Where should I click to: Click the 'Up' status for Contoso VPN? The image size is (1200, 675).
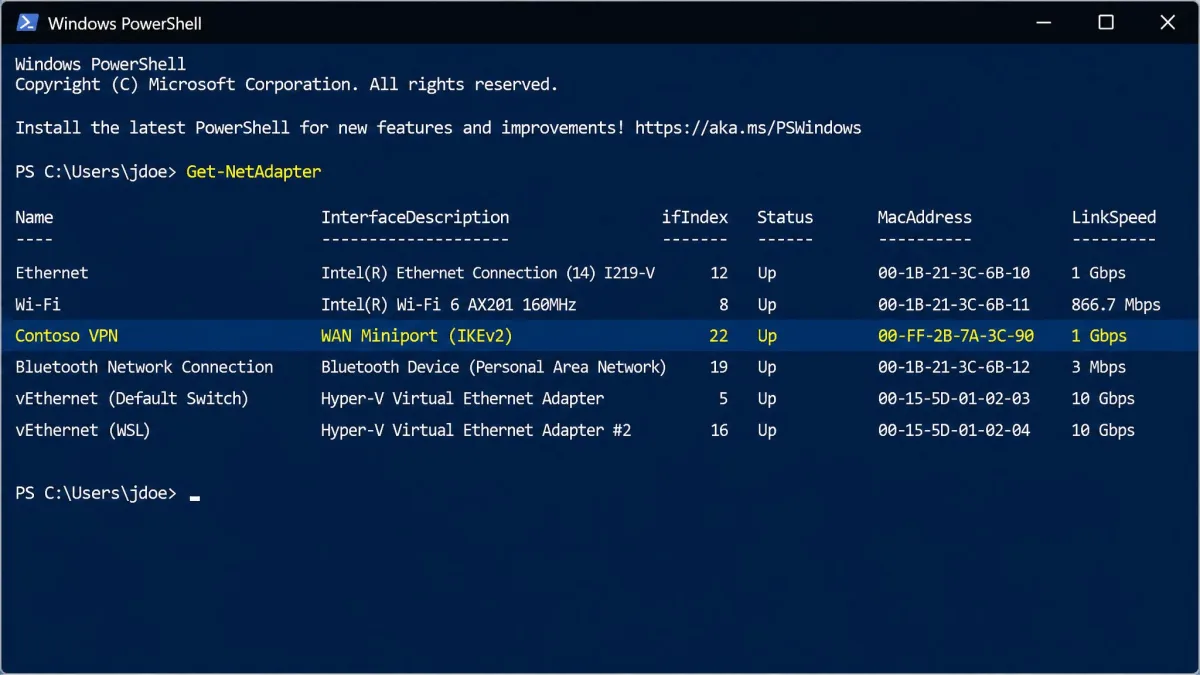pyautogui.click(x=767, y=336)
